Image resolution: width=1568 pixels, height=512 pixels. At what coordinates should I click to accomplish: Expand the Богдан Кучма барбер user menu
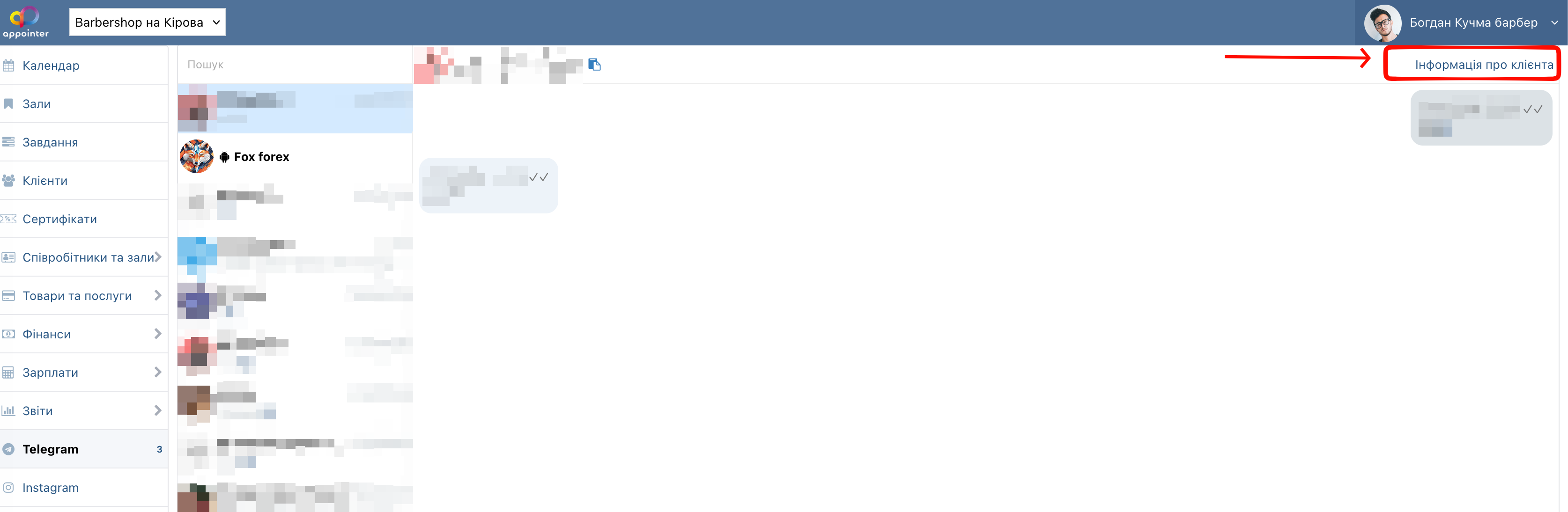(1554, 22)
